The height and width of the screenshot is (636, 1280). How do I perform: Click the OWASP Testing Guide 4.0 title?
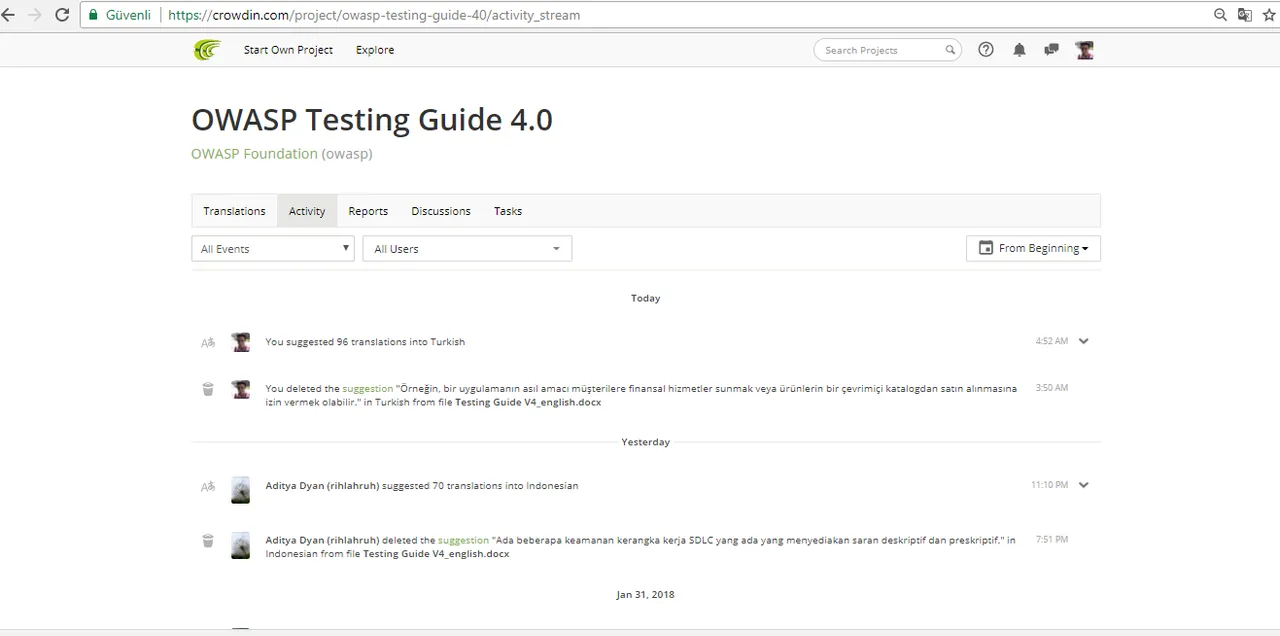click(372, 119)
